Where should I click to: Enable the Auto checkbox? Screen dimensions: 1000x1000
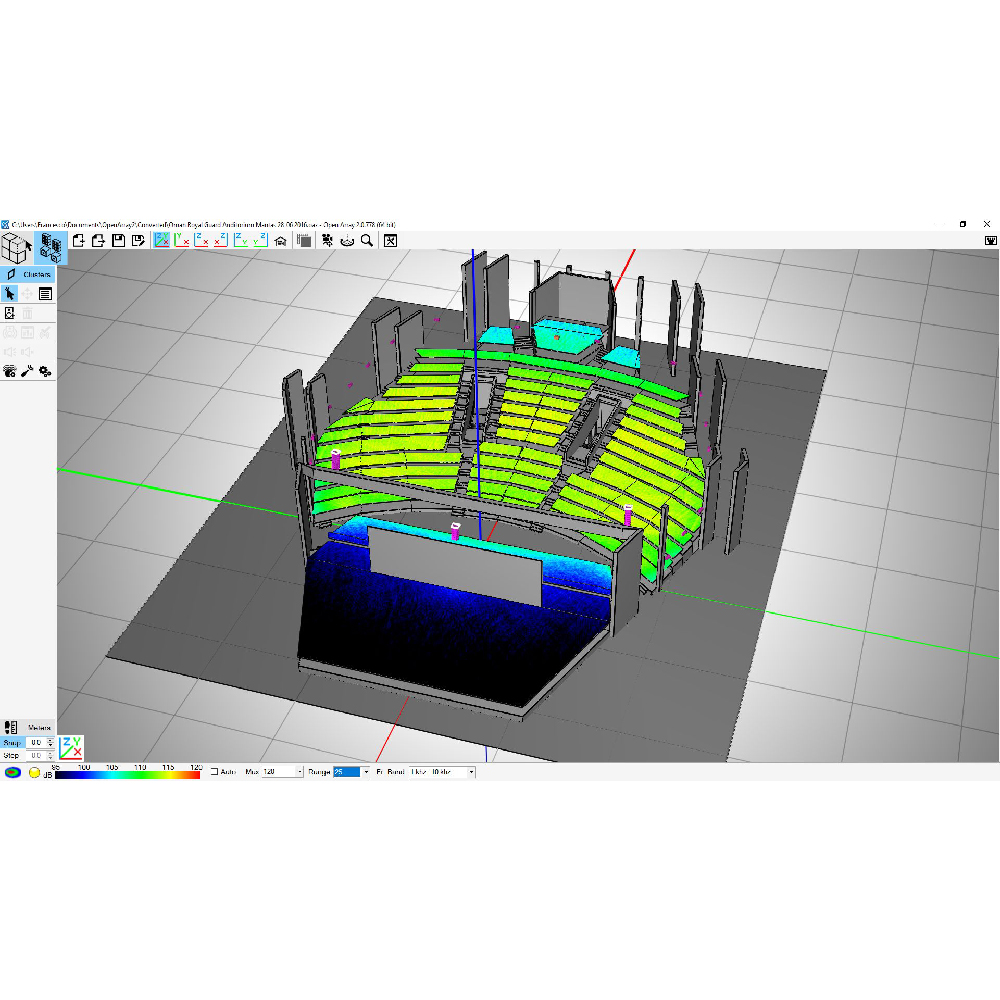214,772
